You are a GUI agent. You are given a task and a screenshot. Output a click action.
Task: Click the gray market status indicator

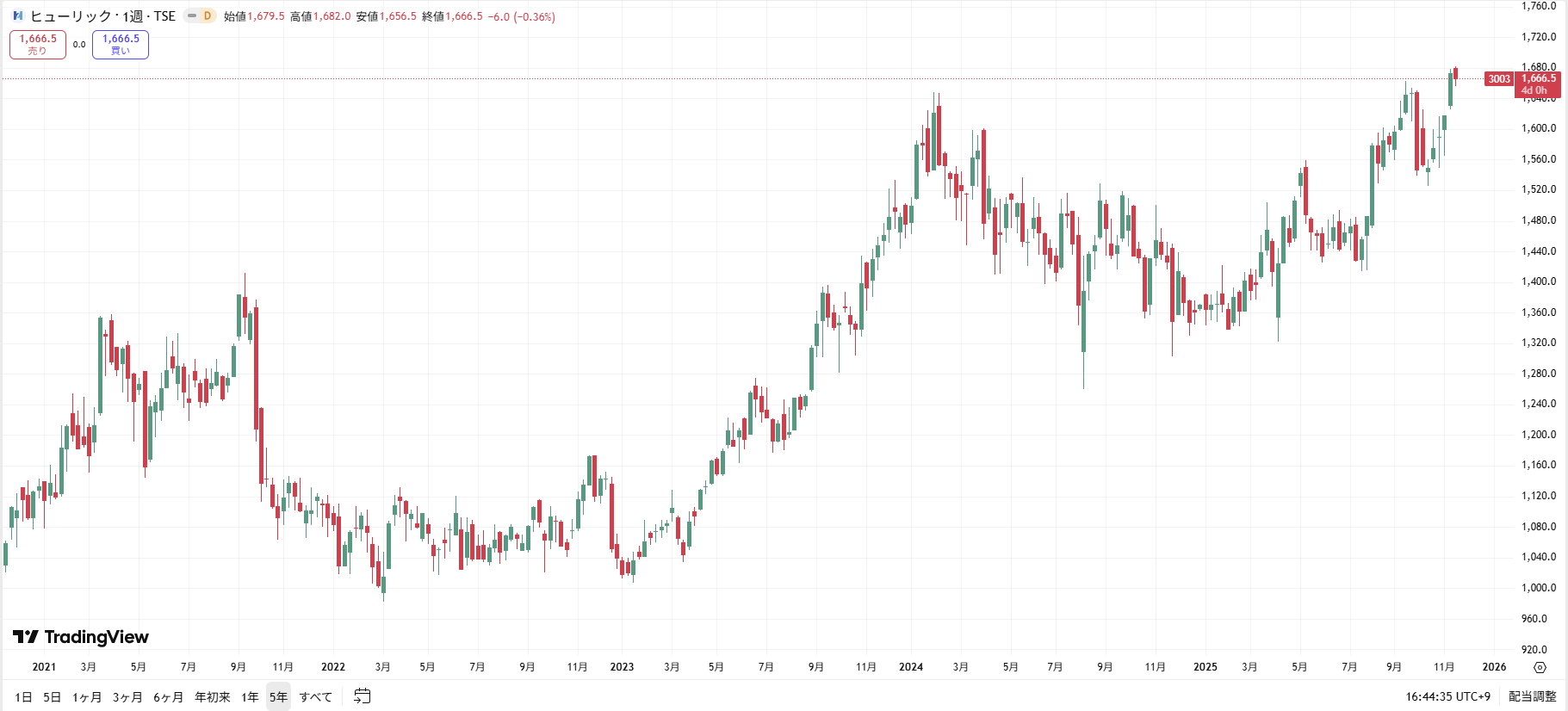[192, 16]
